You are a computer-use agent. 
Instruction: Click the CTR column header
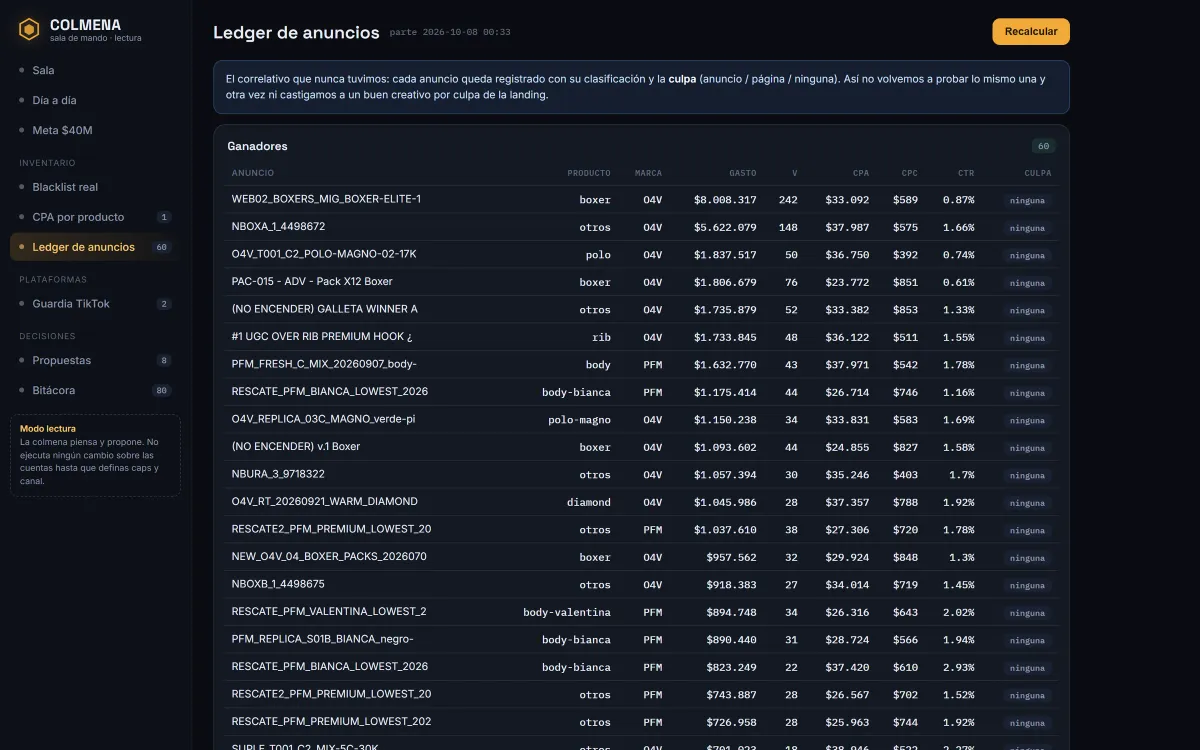point(965,173)
